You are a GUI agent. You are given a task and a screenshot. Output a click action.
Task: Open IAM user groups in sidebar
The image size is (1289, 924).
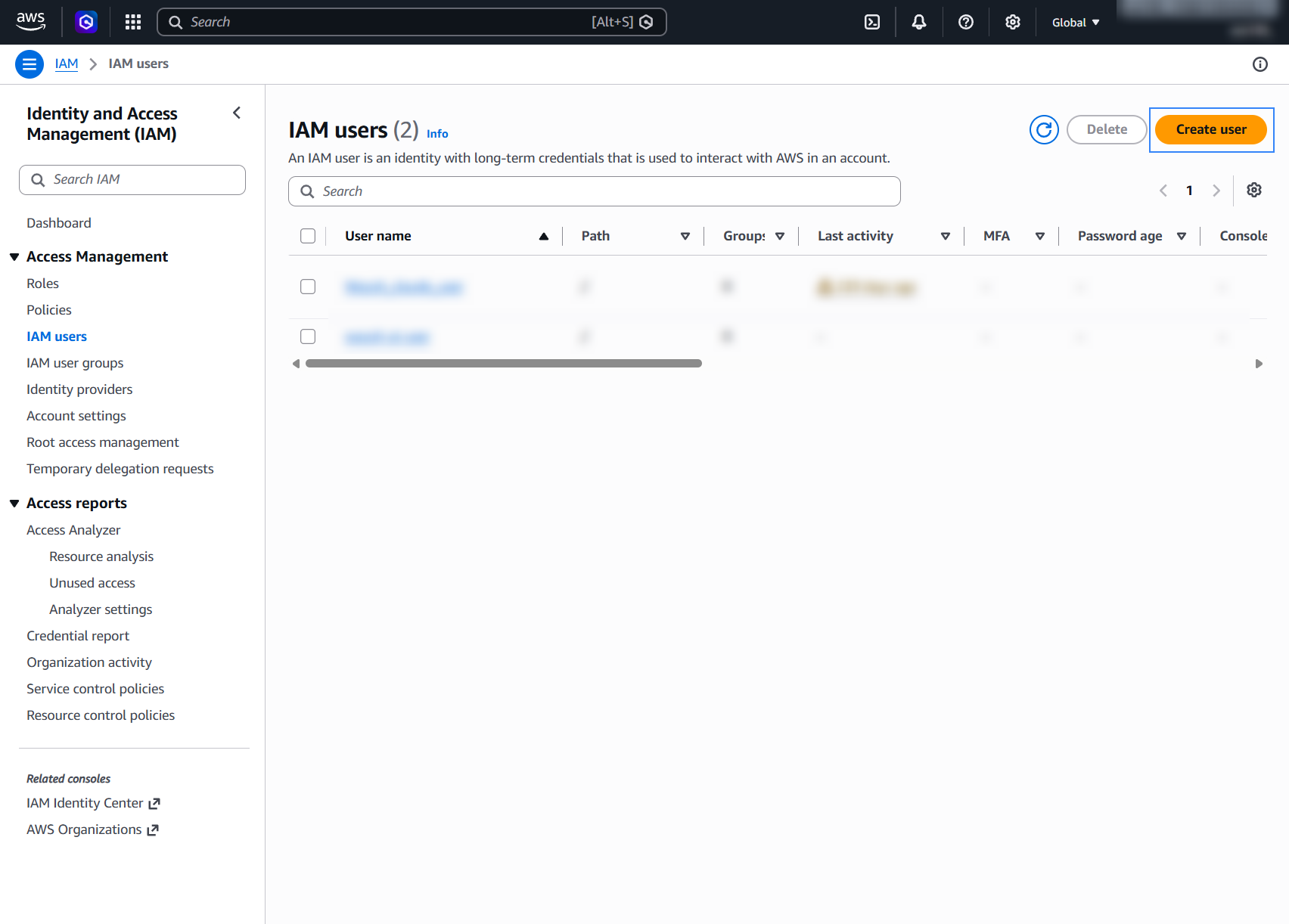coord(75,363)
